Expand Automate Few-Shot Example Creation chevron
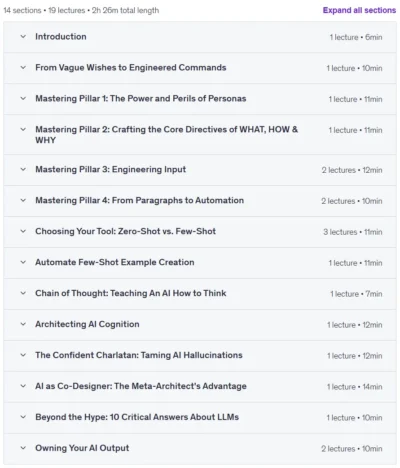Screen dimensions: 400x468 click(23, 262)
